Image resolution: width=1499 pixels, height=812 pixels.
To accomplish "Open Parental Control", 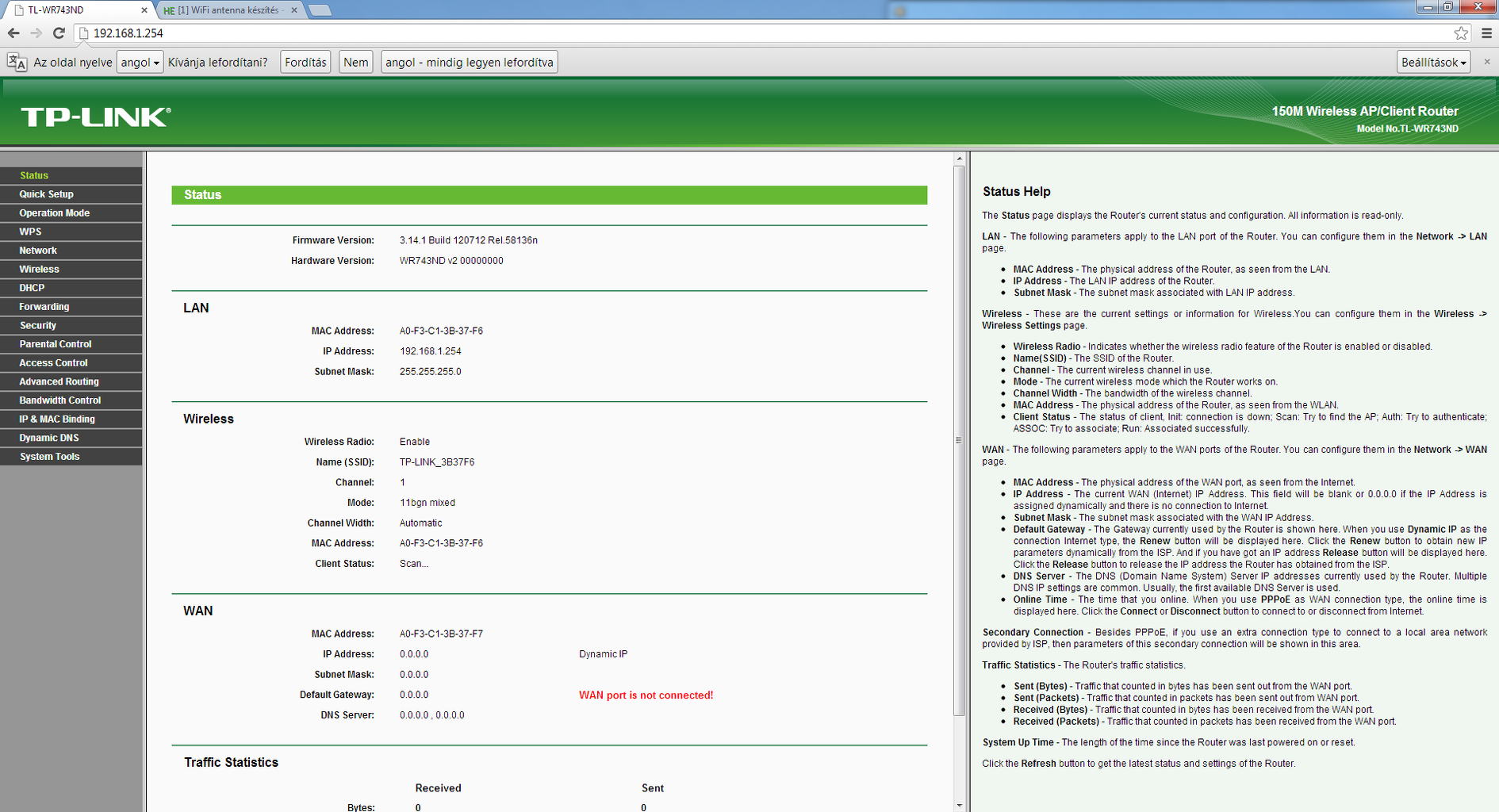I will click(x=71, y=344).
